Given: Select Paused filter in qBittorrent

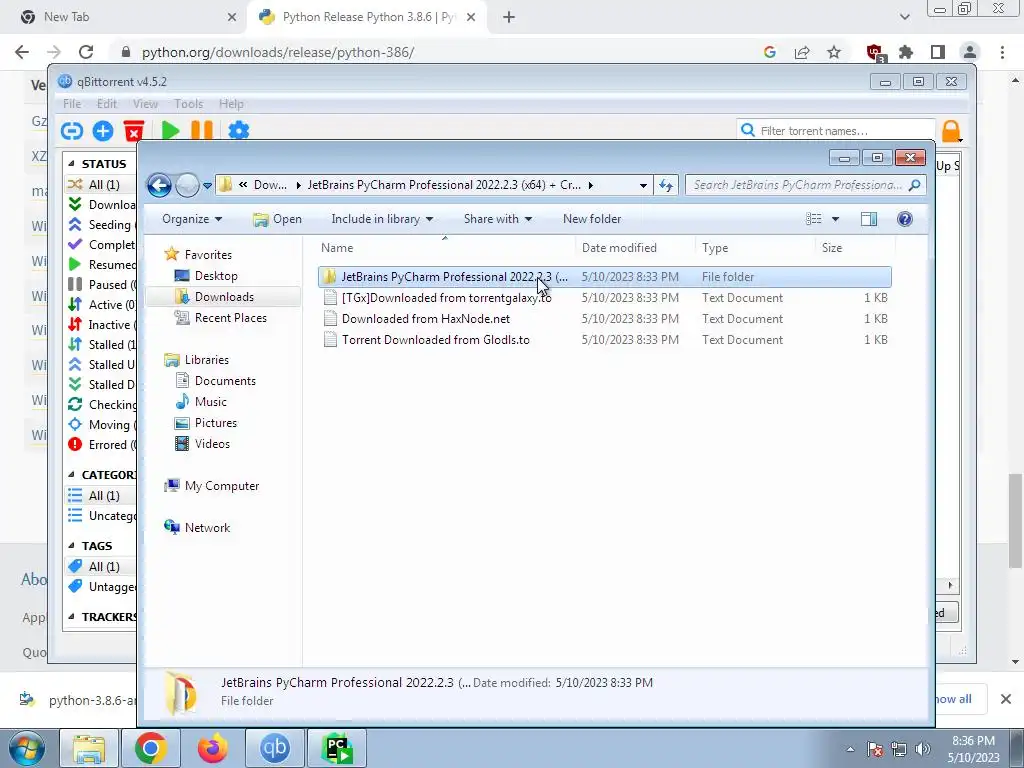Looking at the screenshot, I should [x=102, y=285].
